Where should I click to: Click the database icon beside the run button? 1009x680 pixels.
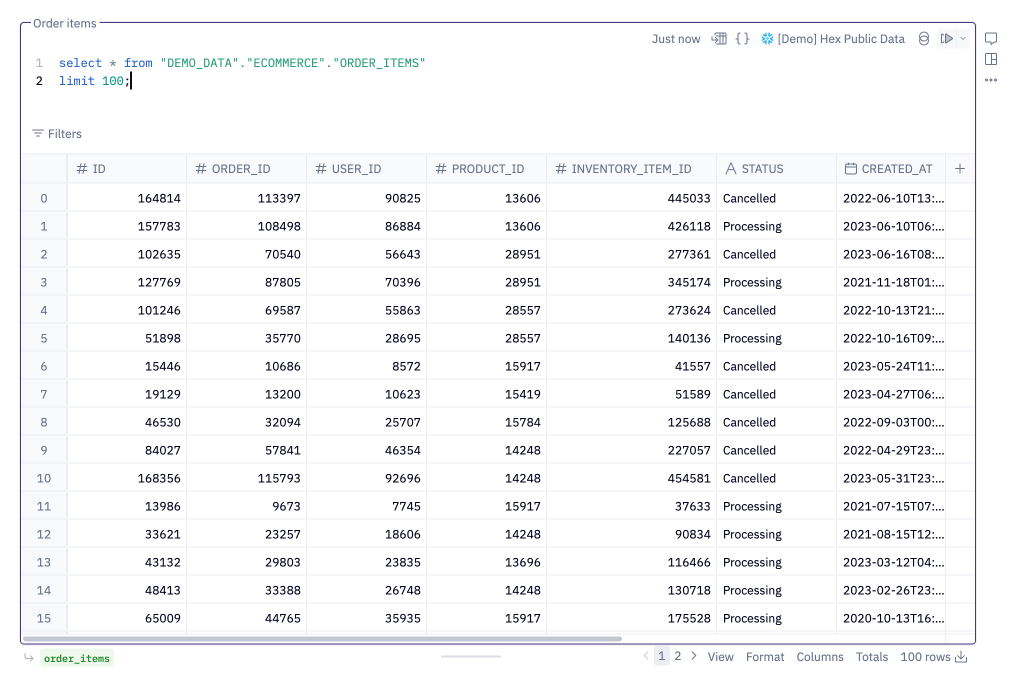click(x=922, y=39)
